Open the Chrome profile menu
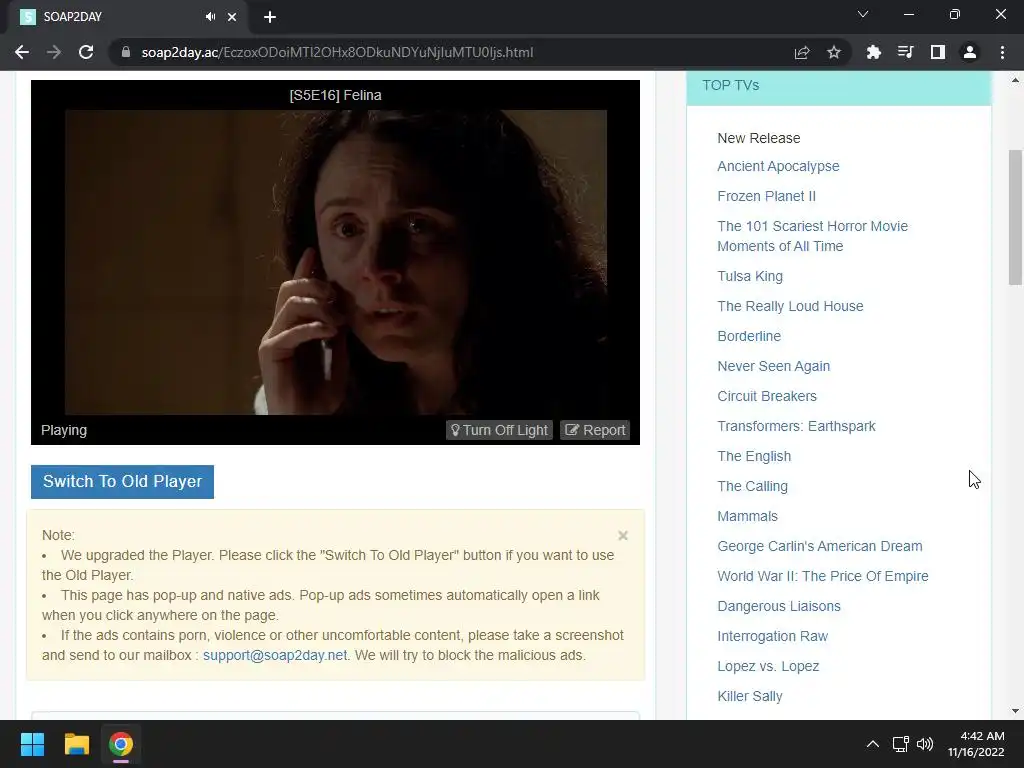This screenshot has height=768, width=1024. pos(970,52)
